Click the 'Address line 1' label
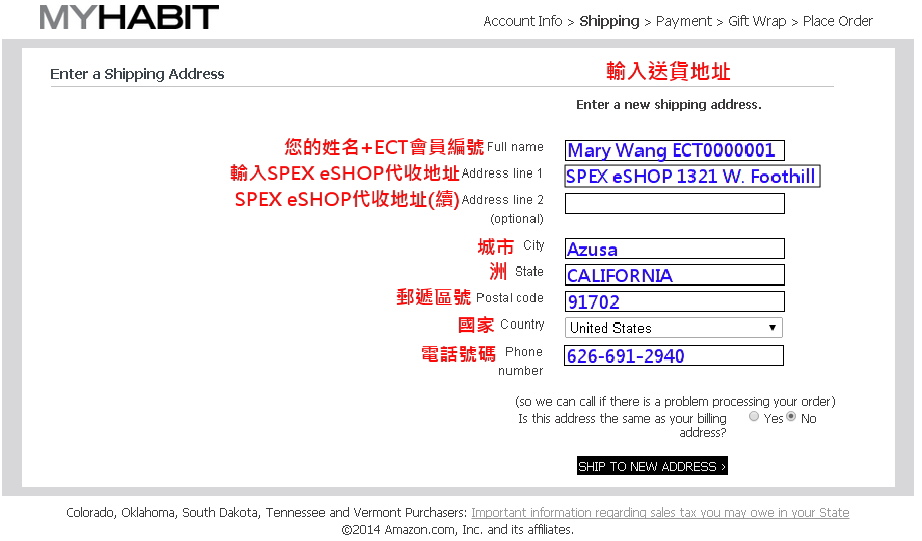The image size is (922, 541). (502, 173)
